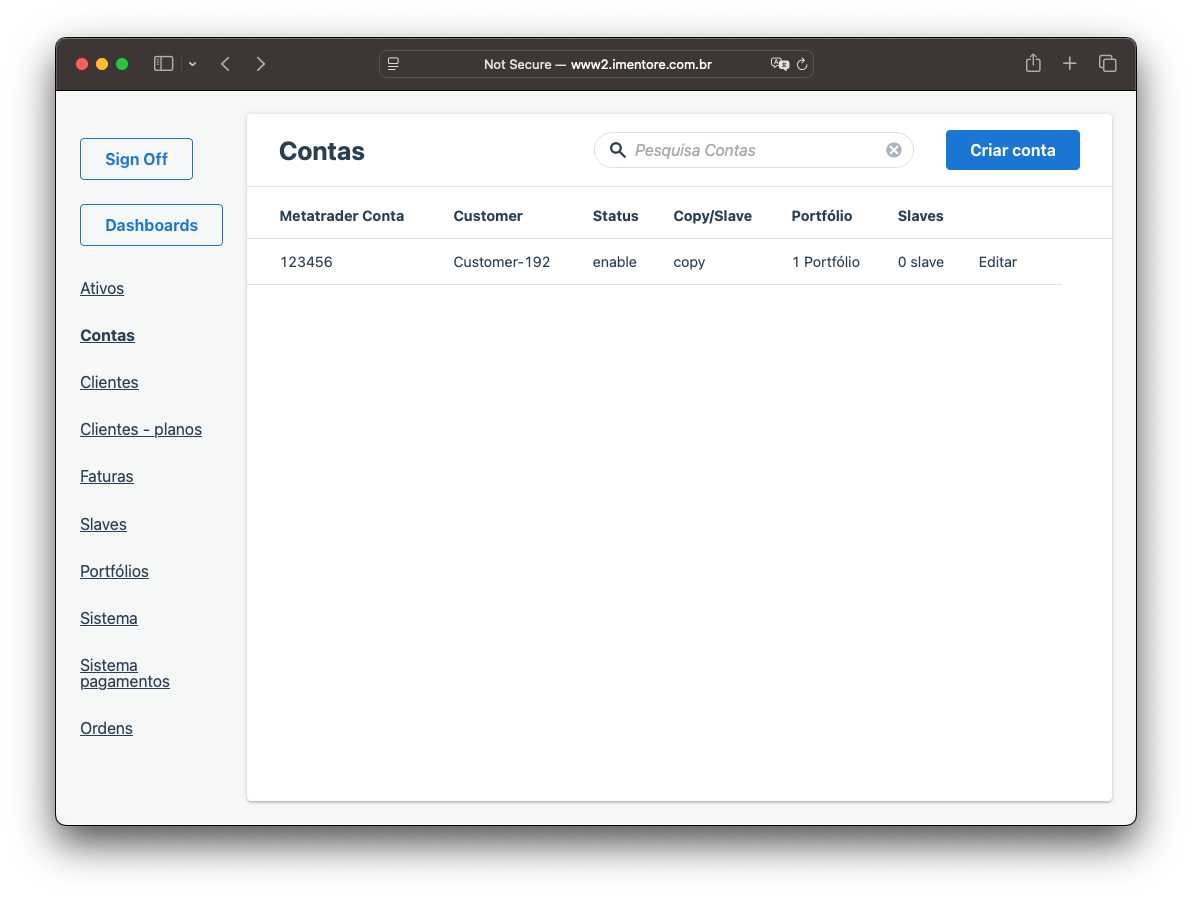Click the address bar showing www2.imentore.com.br

coord(597,64)
